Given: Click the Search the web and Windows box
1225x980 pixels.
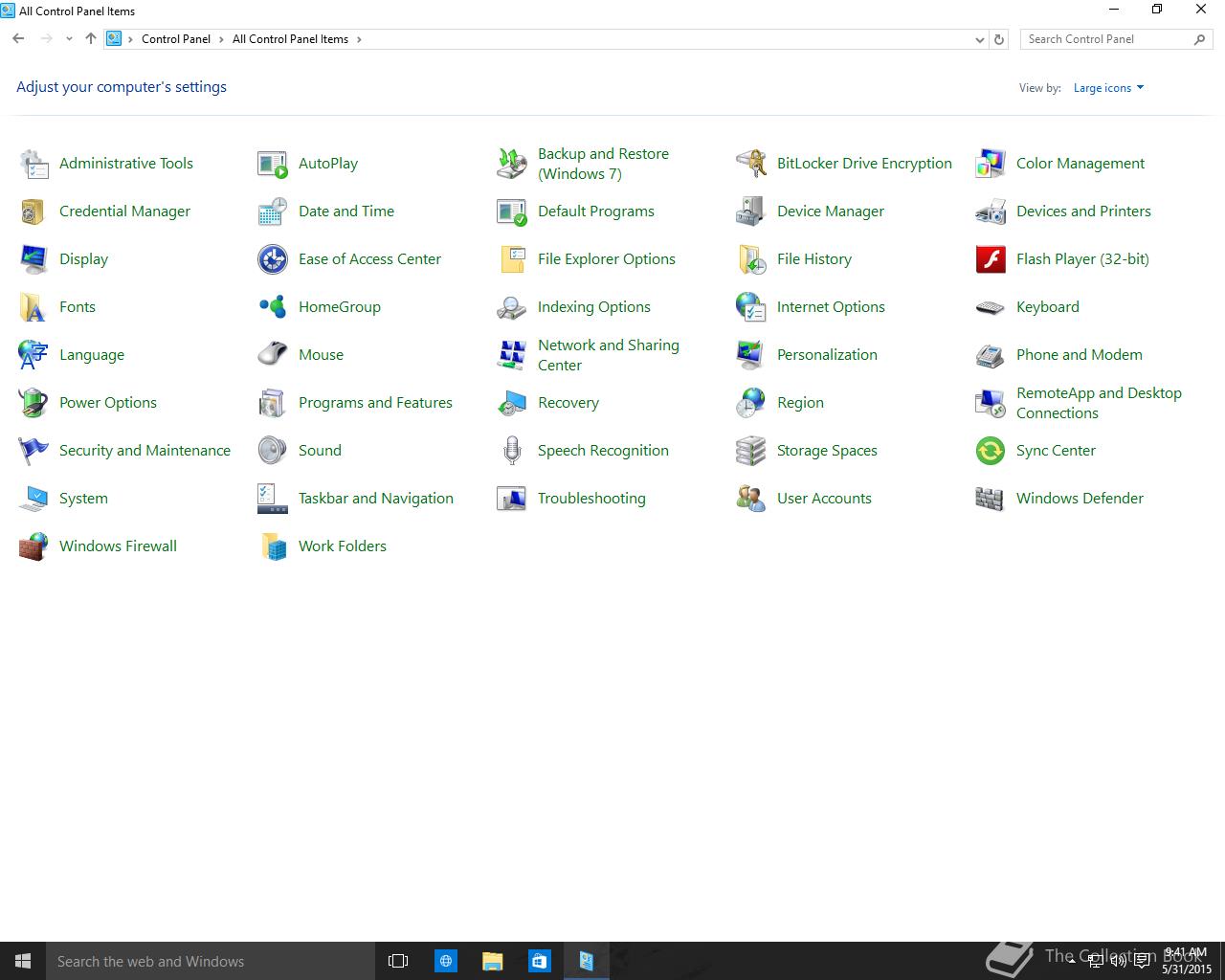Looking at the screenshot, I should pyautogui.click(x=211, y=961).
